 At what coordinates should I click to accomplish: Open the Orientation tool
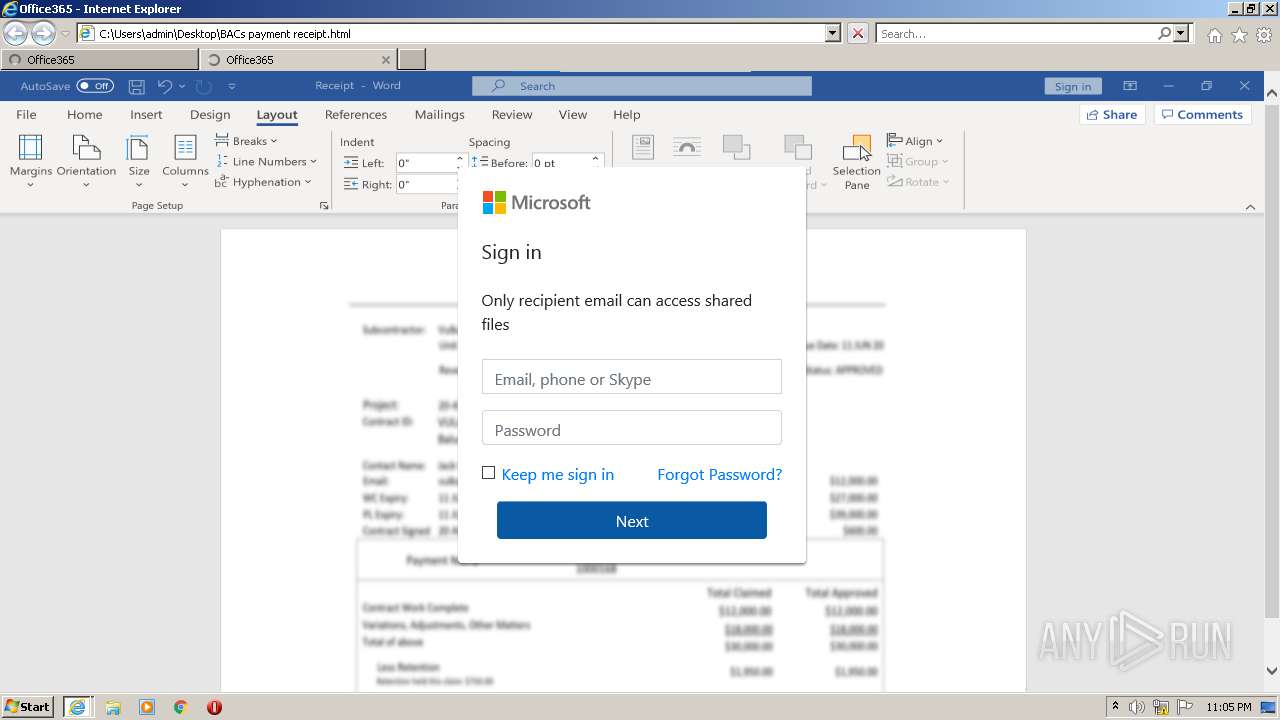click(86, 161)
